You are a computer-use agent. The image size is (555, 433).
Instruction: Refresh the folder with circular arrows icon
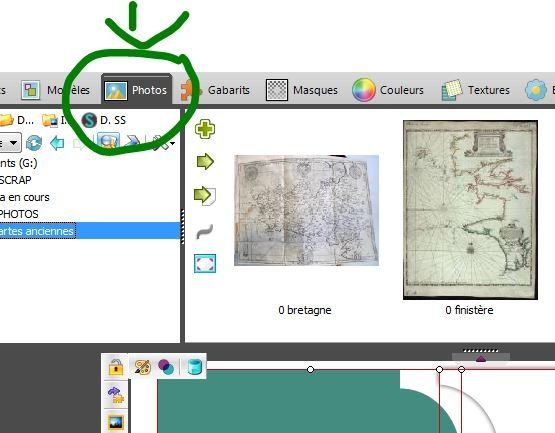34,143
